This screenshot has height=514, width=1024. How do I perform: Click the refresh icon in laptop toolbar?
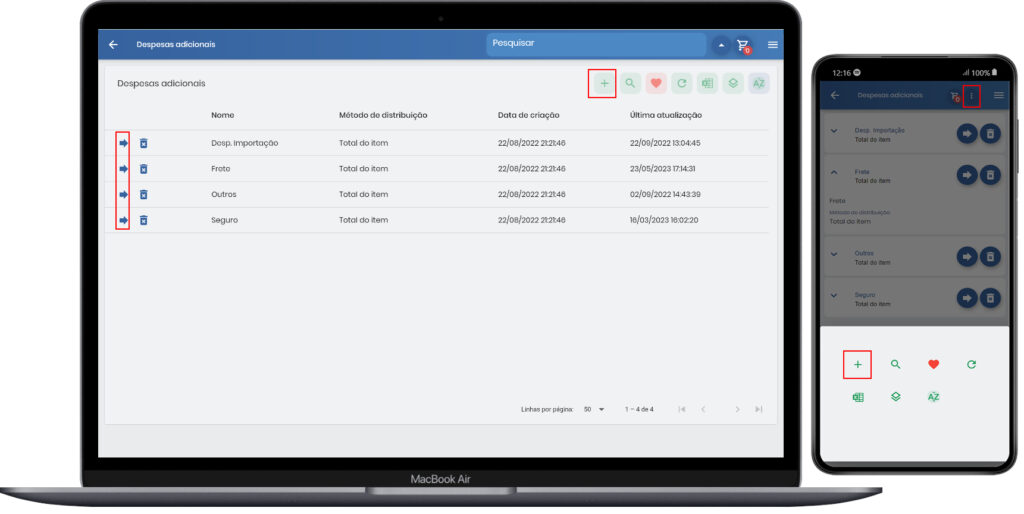(682, 84)
